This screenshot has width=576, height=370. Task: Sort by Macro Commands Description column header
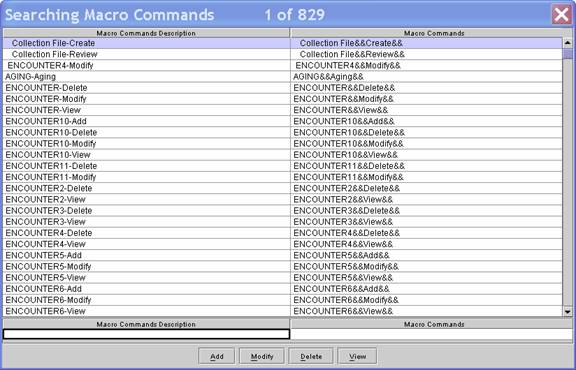point(146,33)
